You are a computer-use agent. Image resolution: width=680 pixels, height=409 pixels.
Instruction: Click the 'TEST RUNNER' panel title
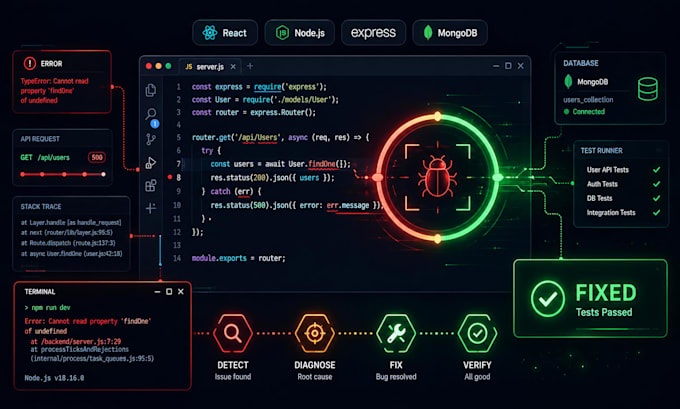point(602,151)
